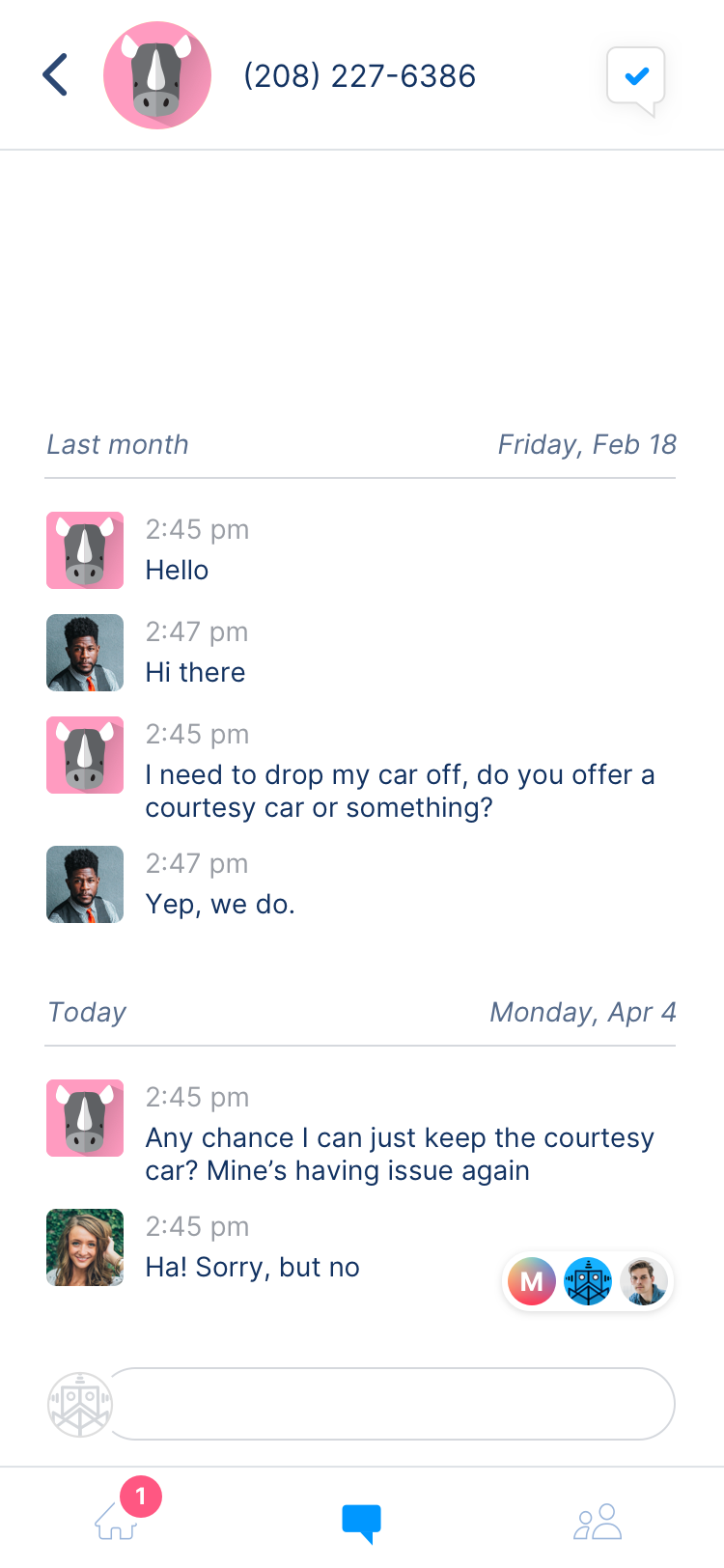
Task: Select the courtesy car question message
Action: click(x=400, y=791)
